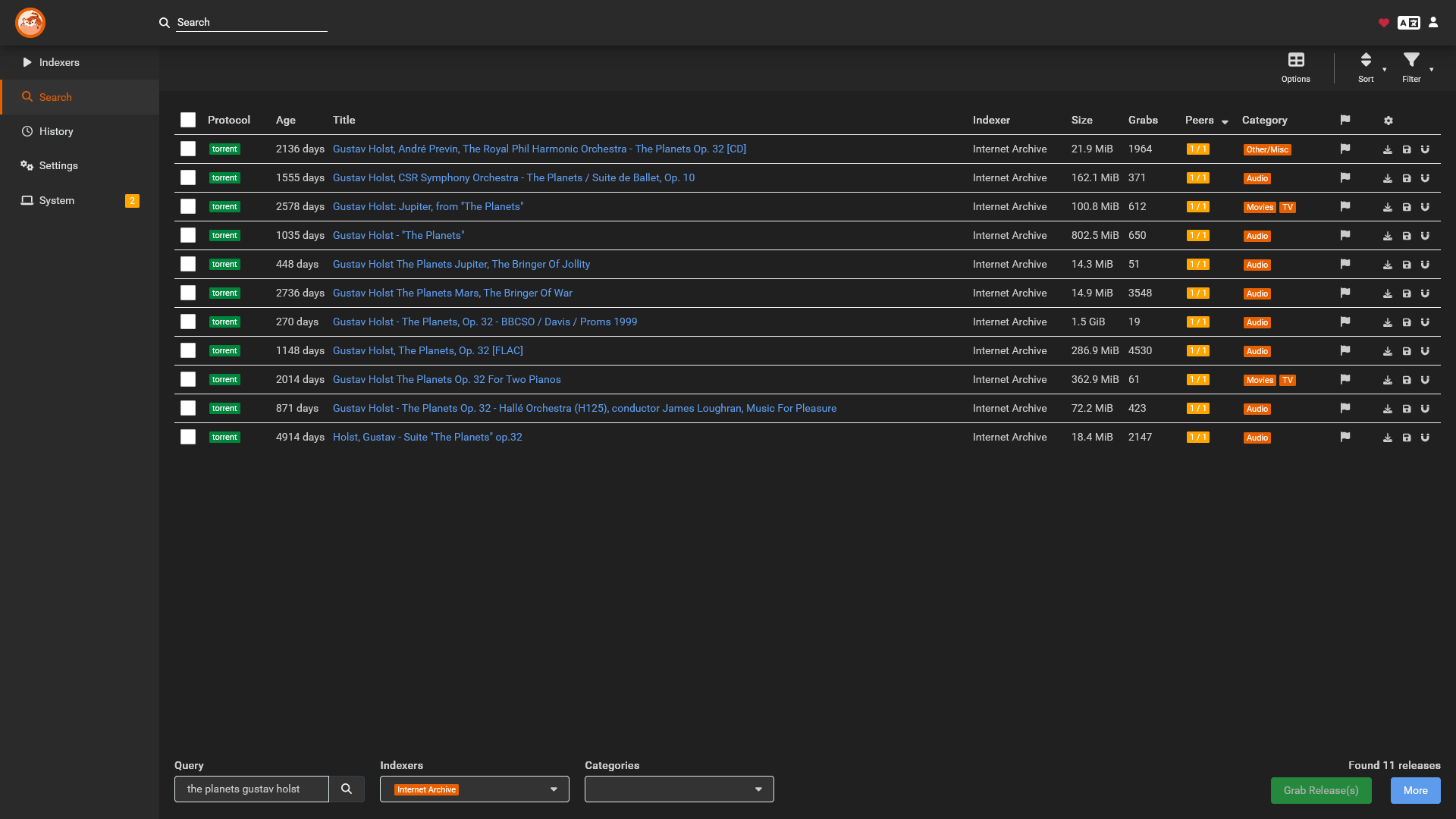Open magnet link for Jupiter from "The Planets"

coord(1425,207)
